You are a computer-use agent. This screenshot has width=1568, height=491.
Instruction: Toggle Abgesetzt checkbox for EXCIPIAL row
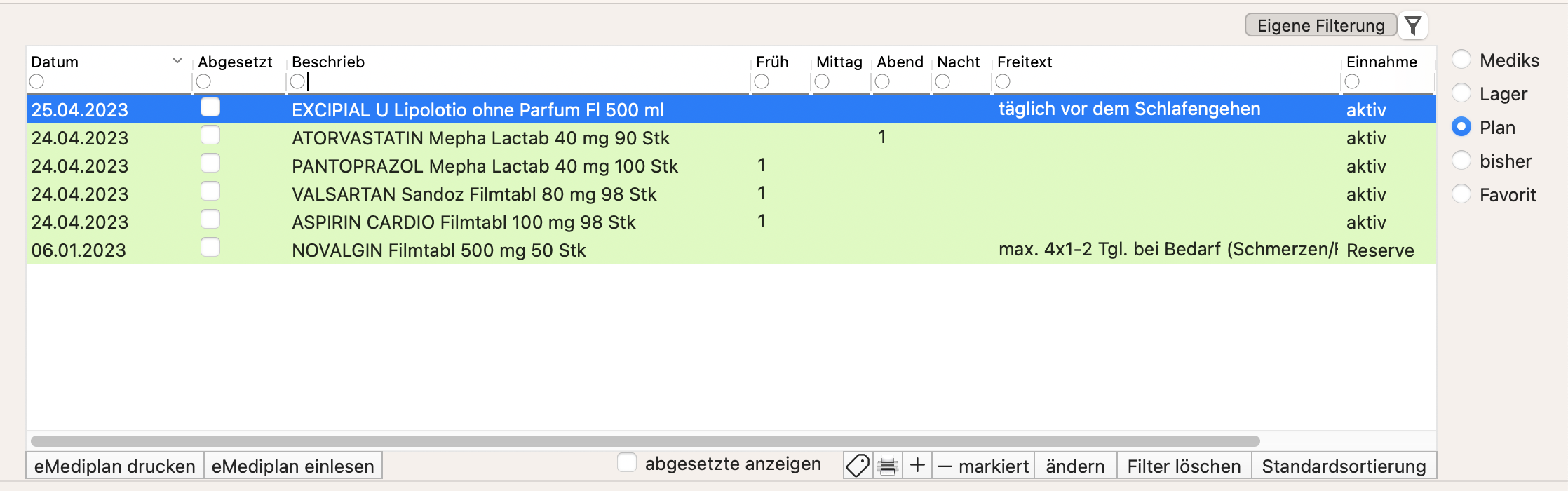(210, 107)
